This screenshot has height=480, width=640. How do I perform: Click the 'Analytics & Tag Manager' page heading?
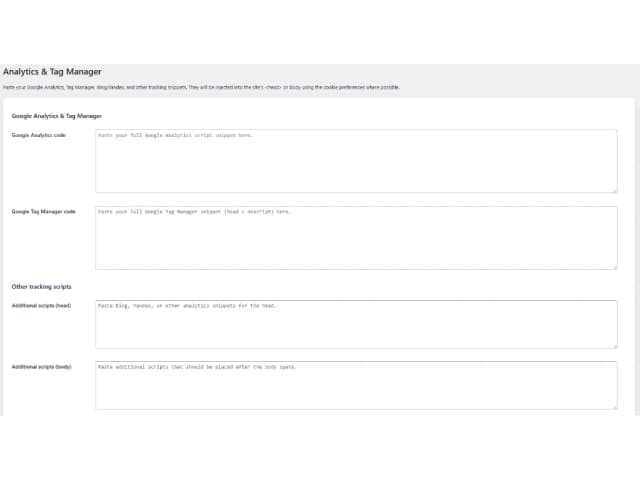pyautogui.click(x=52, y=72)
